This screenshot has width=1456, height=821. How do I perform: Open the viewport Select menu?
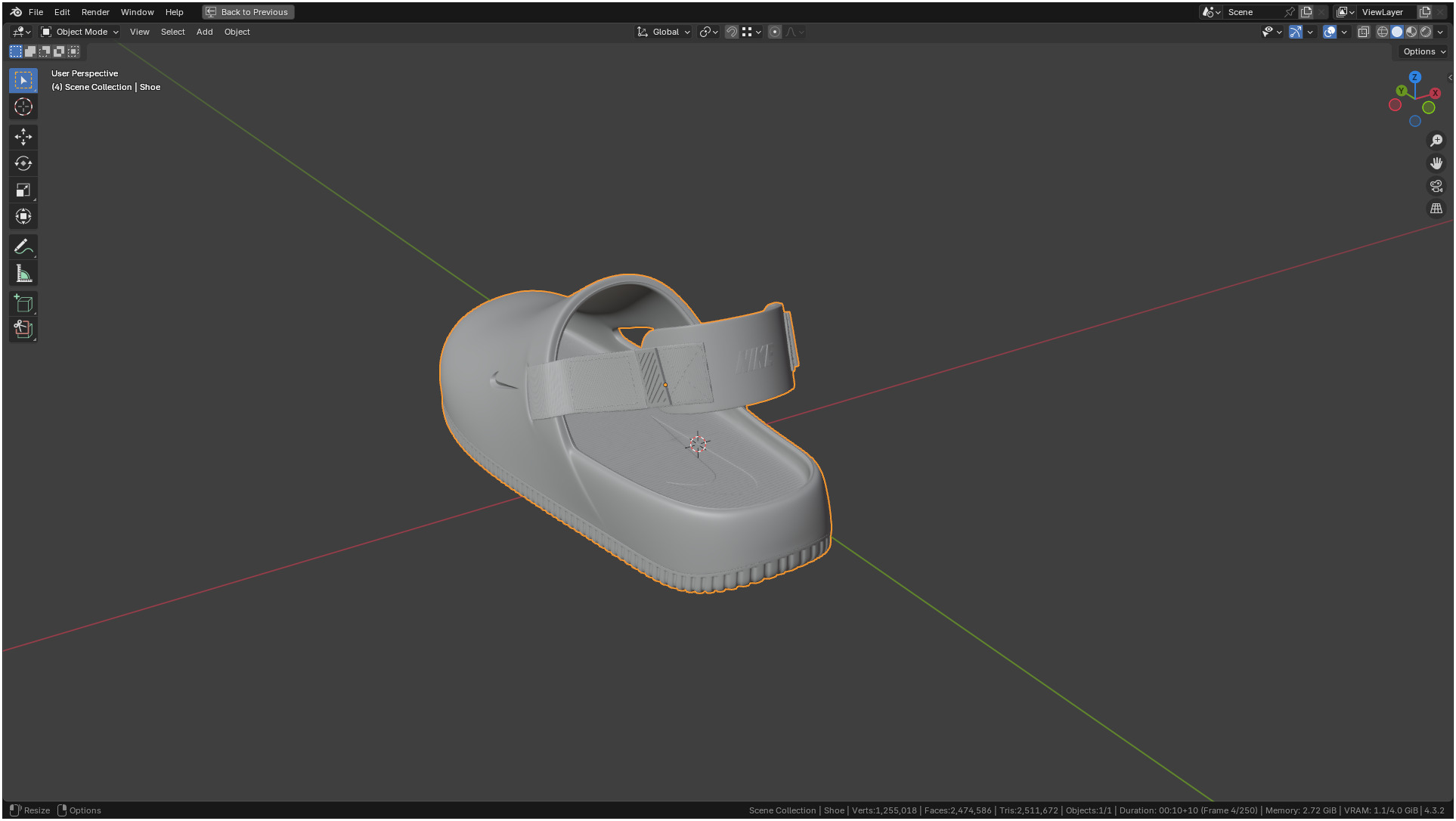pyautogui.click(x=172, y=32)
